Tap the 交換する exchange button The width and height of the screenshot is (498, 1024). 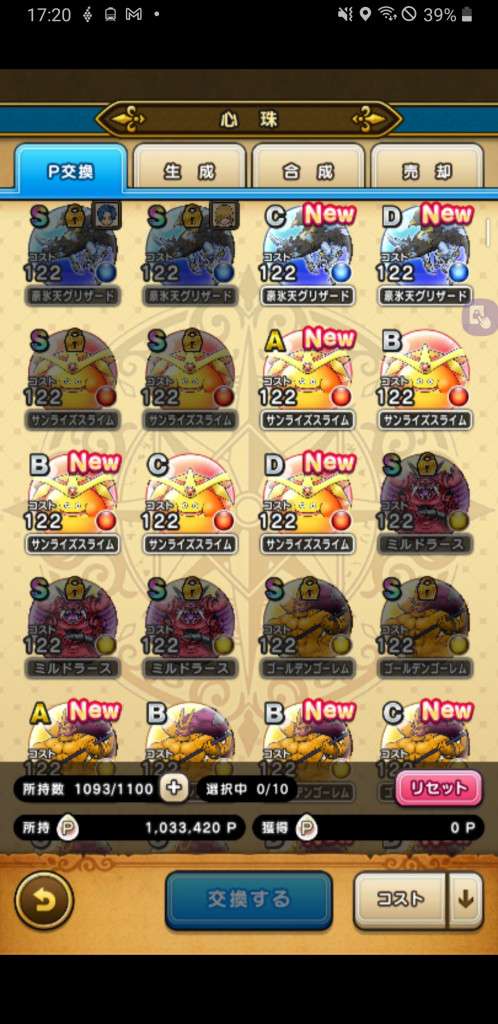[x=249, y=900]
